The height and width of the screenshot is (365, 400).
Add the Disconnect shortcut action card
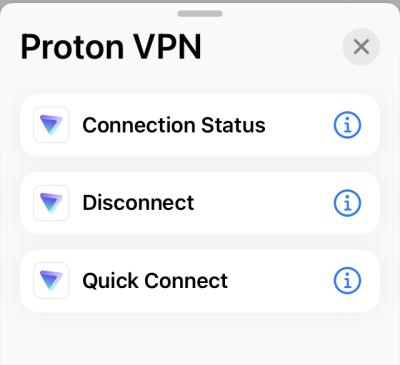(x=200, y=203)
